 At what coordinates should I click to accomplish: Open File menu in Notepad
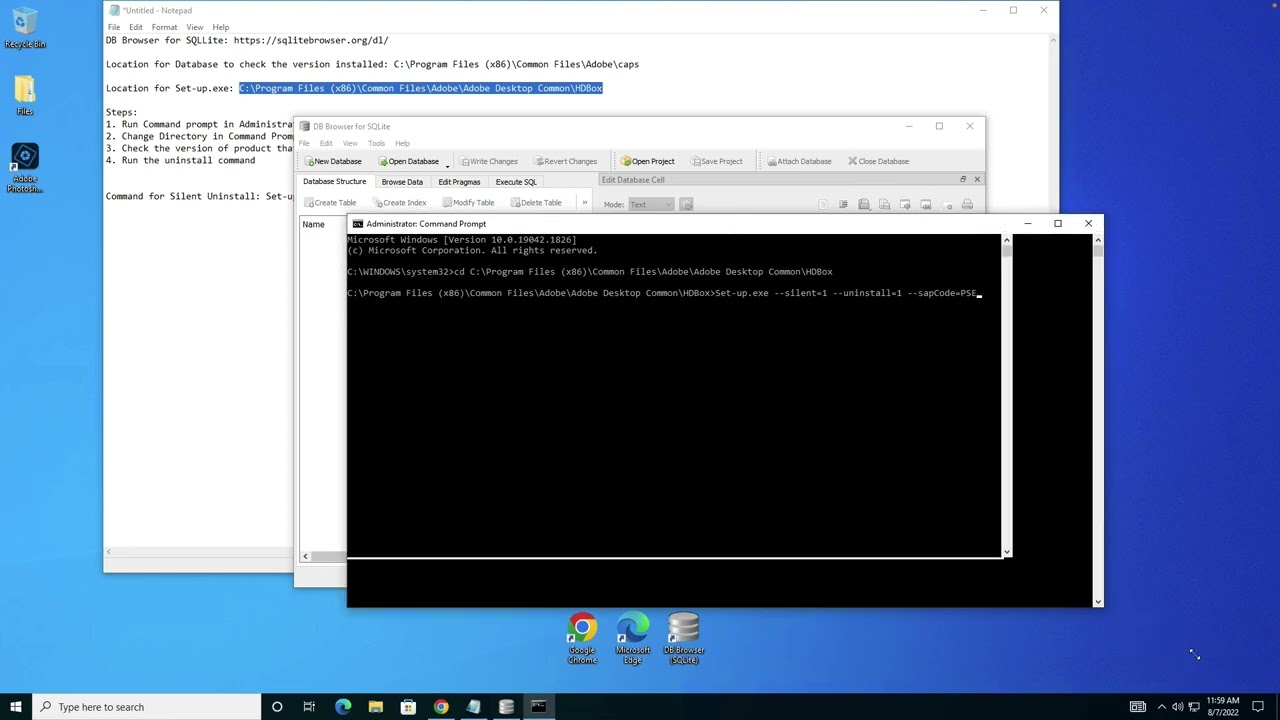click(x=114, y=27)
